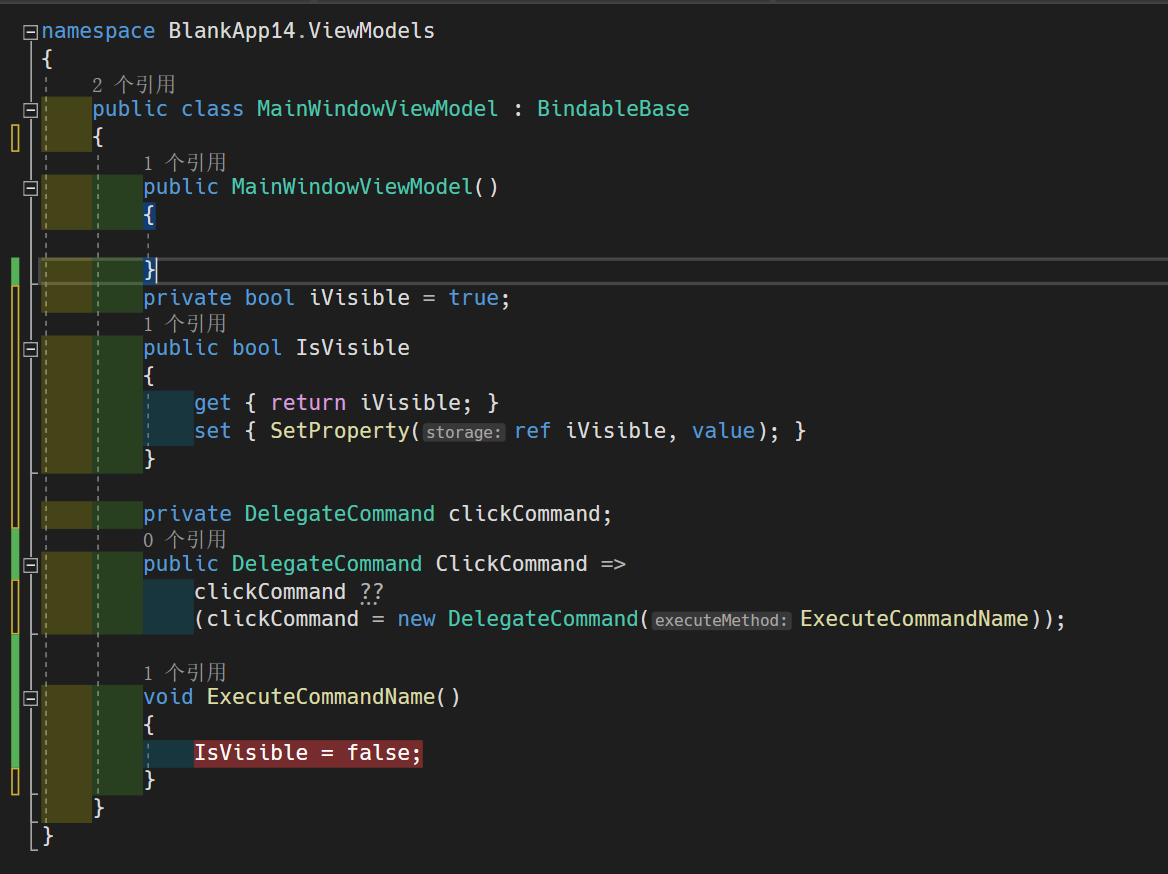Collapse the MainWindowViewModel class region
The image size is (1168, 874).
[x=30, y=108]
